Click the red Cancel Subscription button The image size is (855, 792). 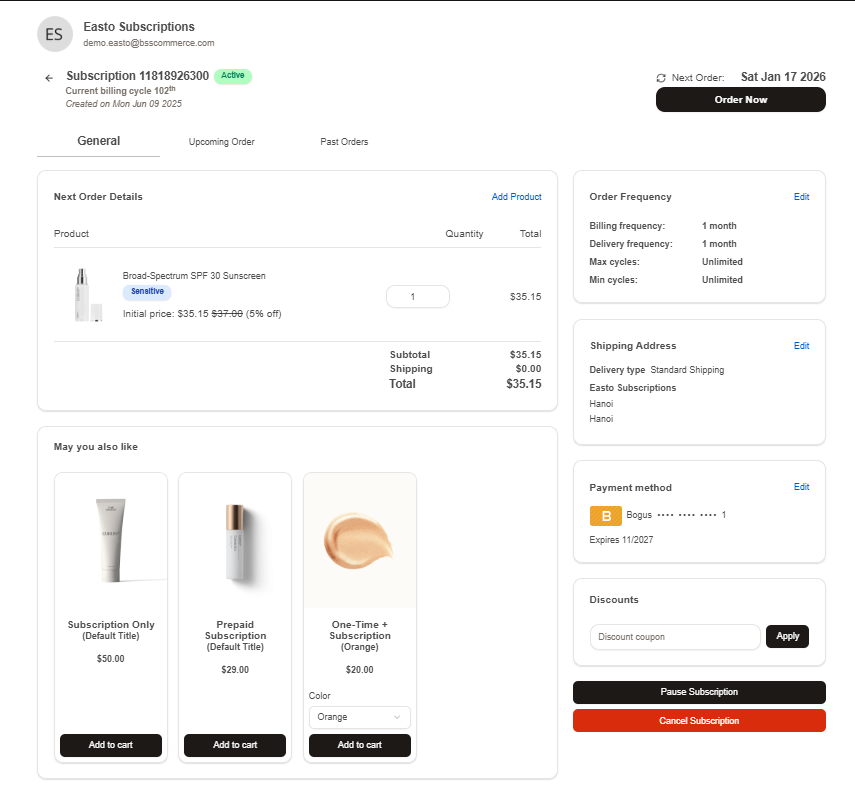pyautogui.click(x=699, y=721)
